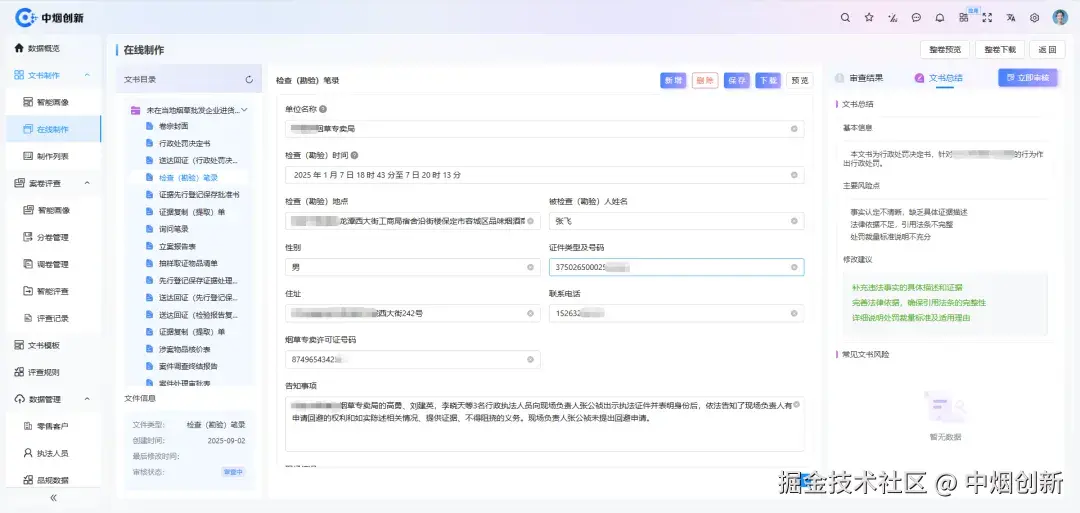This screenshot has height=513, width=1080.
Task: Open 品规数据 in sidebar
Action: pyautogui.click(x=54, y=480)
